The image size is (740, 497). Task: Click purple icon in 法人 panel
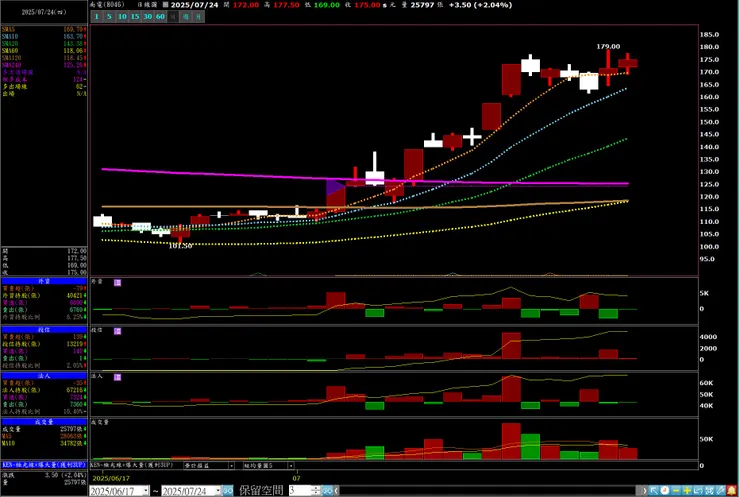118,377
